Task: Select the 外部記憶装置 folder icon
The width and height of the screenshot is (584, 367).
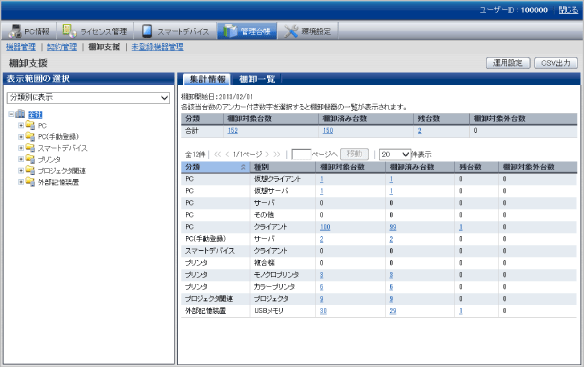Action: (30, 182)
